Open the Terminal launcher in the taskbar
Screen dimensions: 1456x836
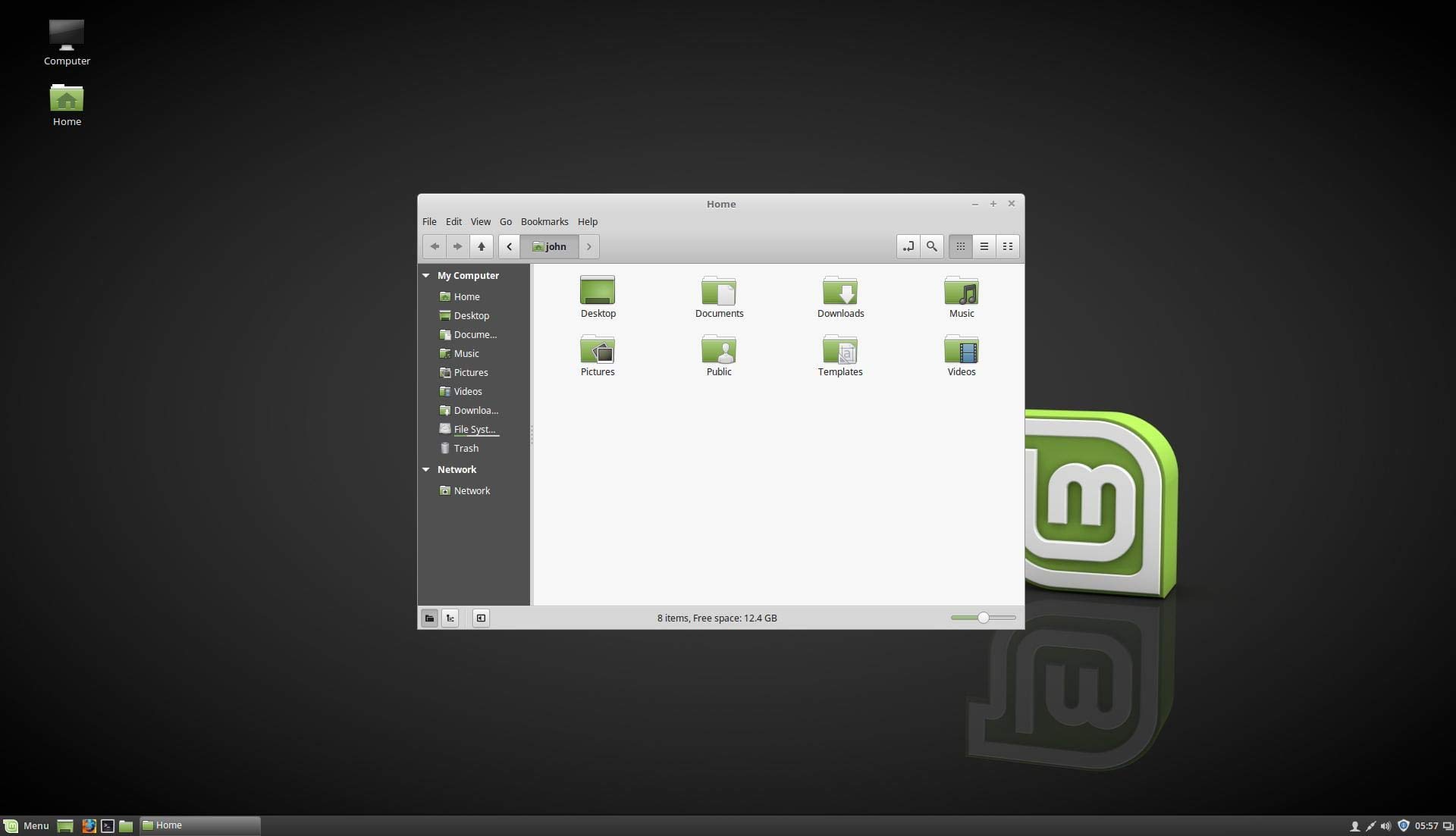pyautogui.click(x=108, y=825)
